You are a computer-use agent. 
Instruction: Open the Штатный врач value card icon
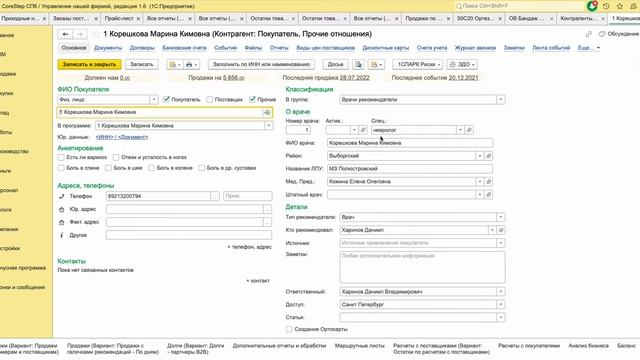[x=488, y=195]
